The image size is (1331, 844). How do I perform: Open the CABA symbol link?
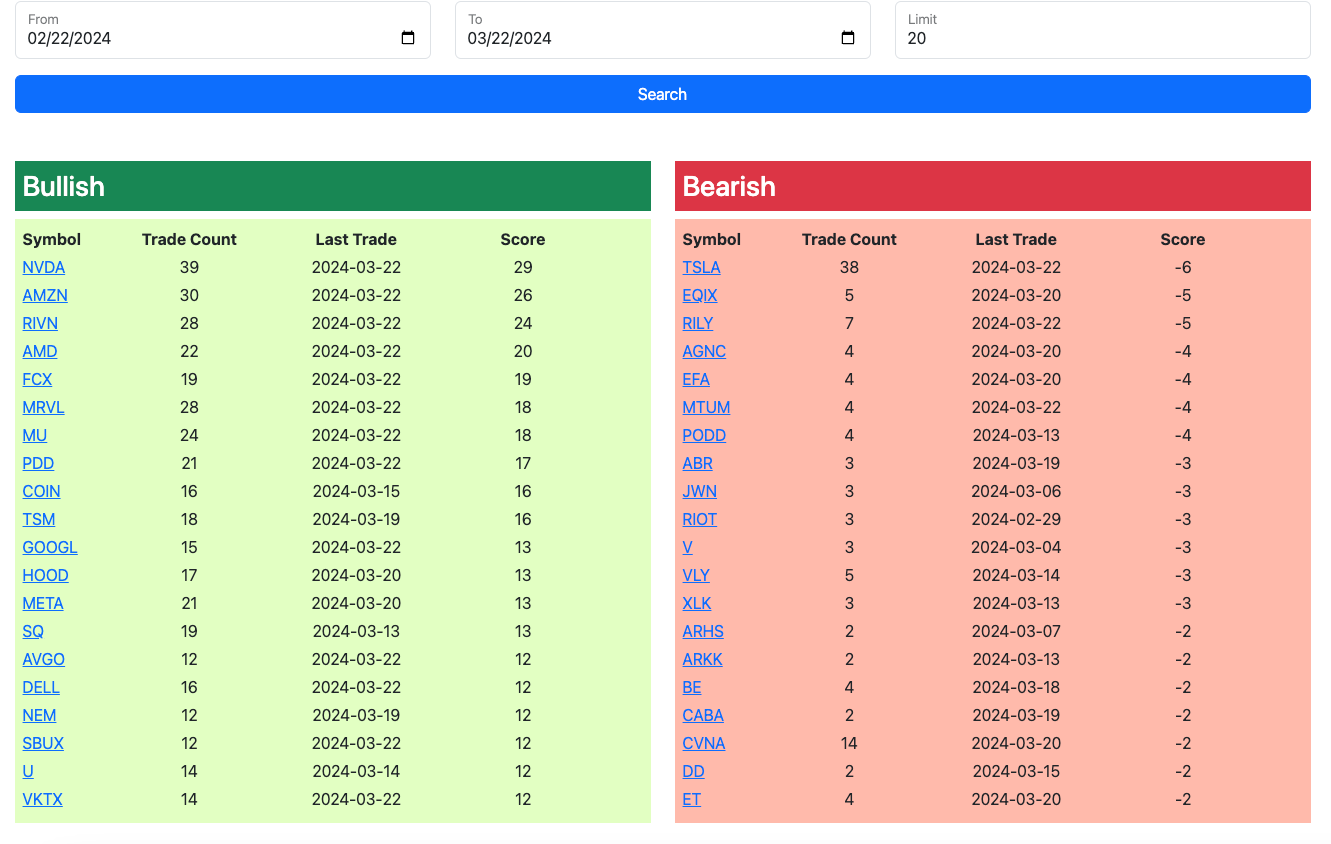click(703, 715)
